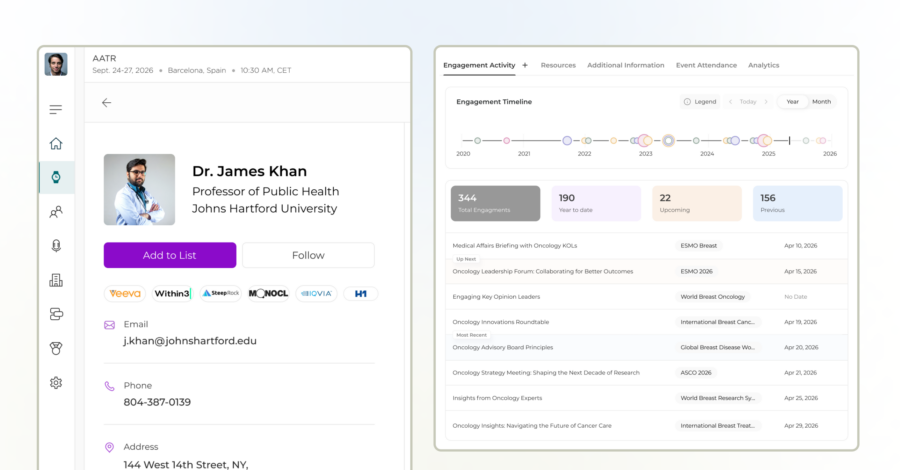
Task: Click phone number 804-387-0139
Action: coord(157,402)
